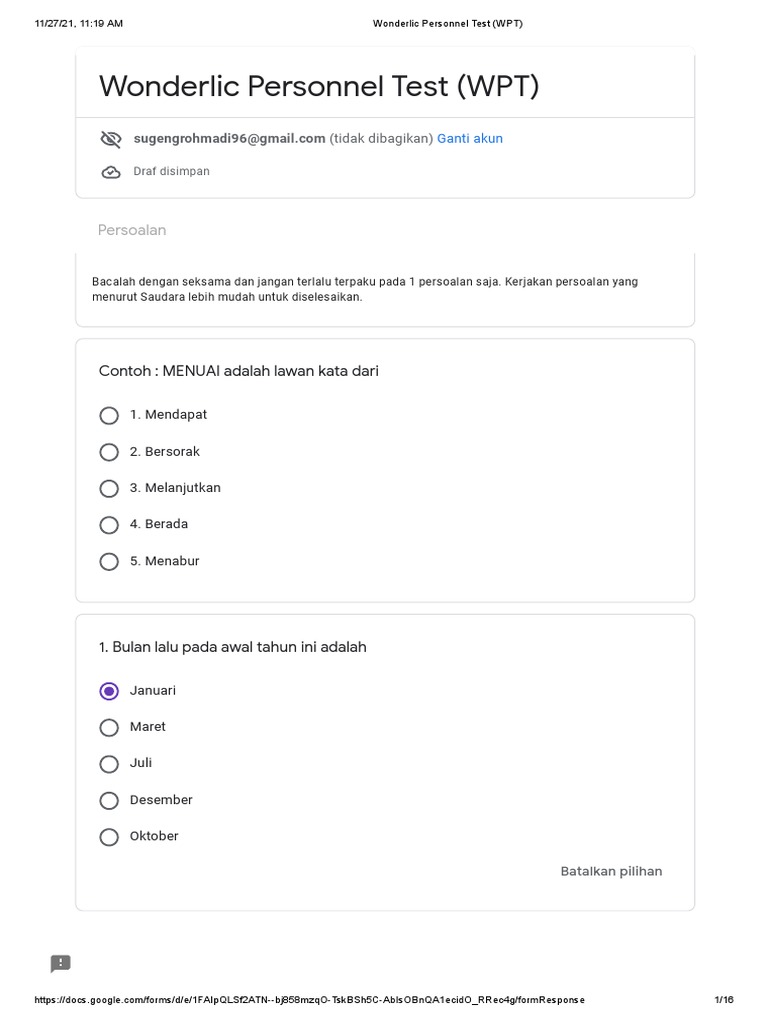Click the sugengrohmadi96@gmail.com account email
This screenshot has width=768, height=1024.
tap(229, 139)
